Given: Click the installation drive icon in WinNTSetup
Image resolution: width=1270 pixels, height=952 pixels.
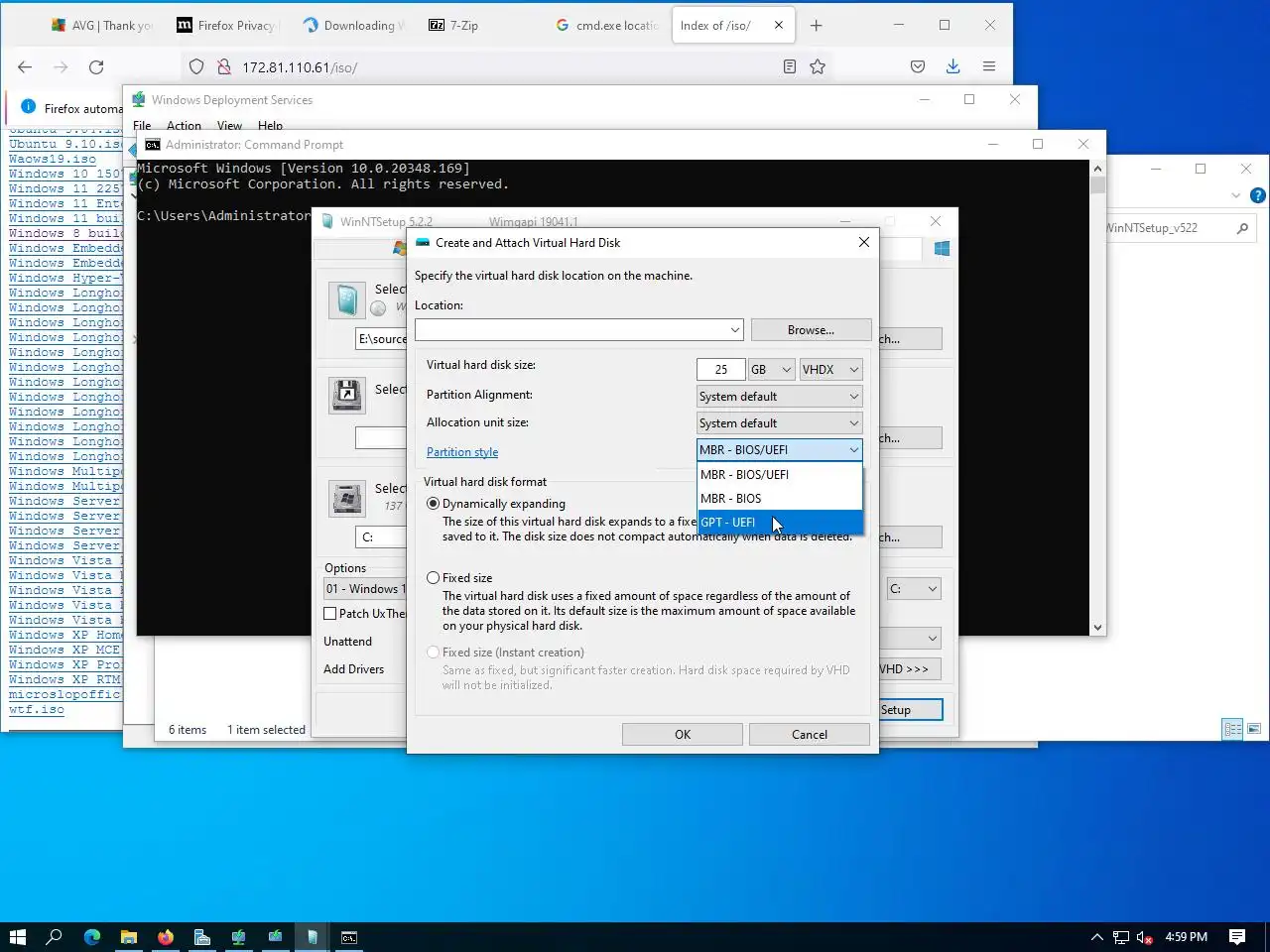Looking at the screenshot, I should pos(347,498).
